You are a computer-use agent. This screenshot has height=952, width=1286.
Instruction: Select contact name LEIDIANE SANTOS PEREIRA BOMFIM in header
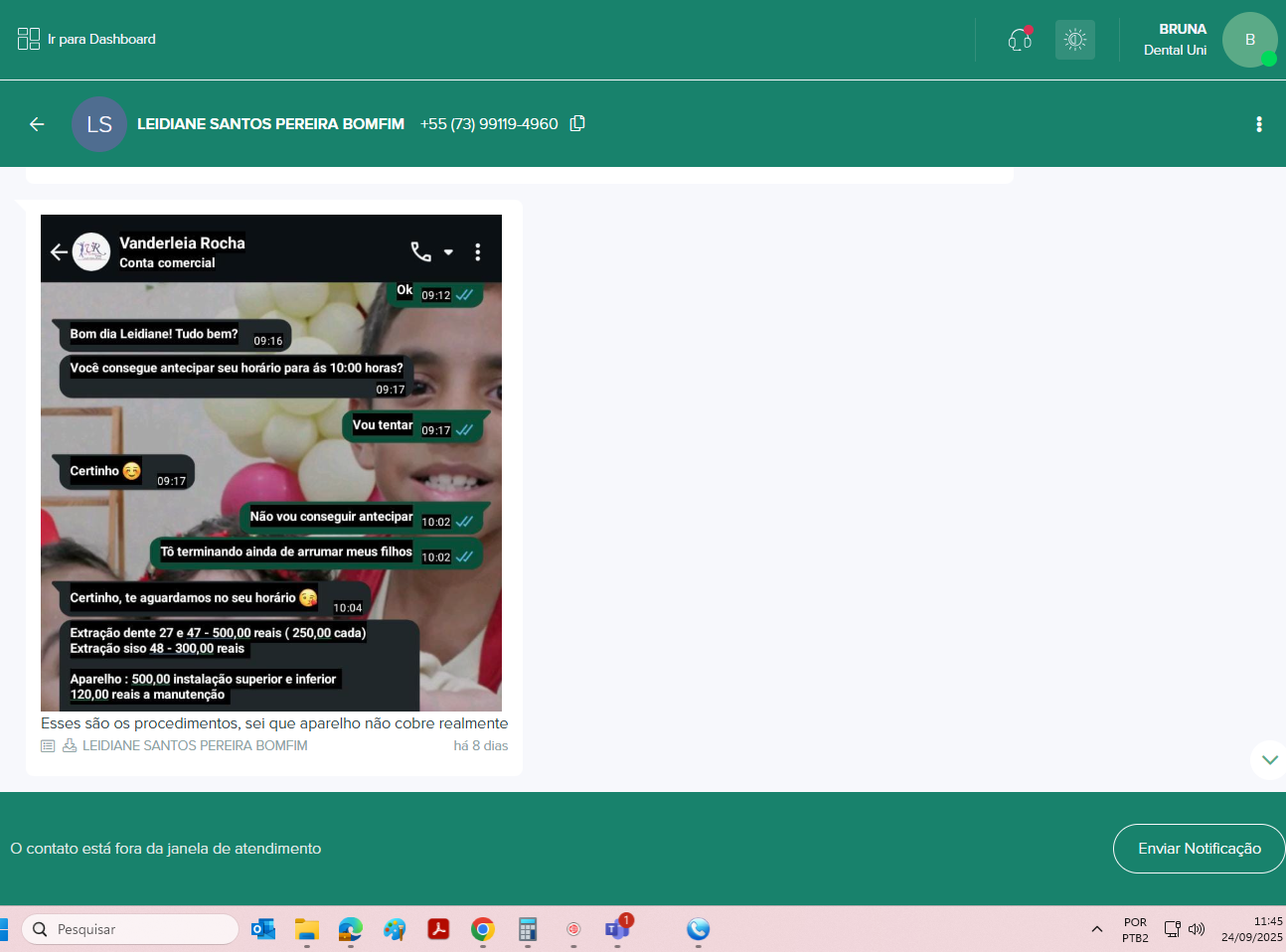(270, 124)
